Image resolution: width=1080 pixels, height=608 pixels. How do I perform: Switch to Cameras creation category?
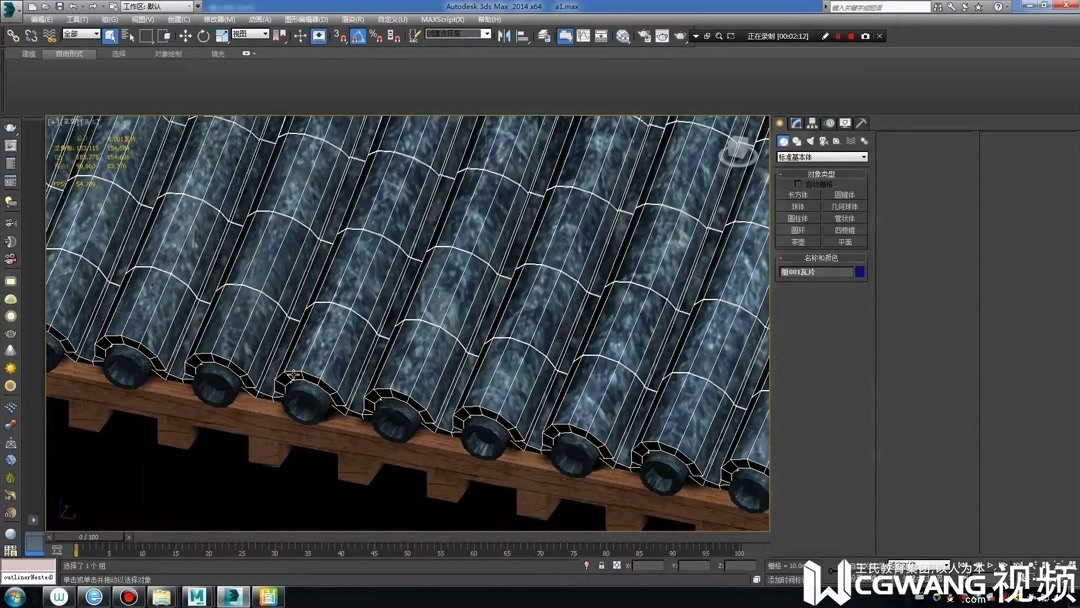click(823, 142)
